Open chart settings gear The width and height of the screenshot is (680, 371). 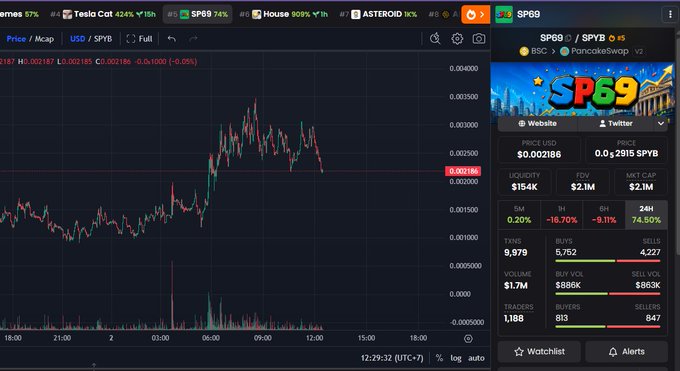457,39
